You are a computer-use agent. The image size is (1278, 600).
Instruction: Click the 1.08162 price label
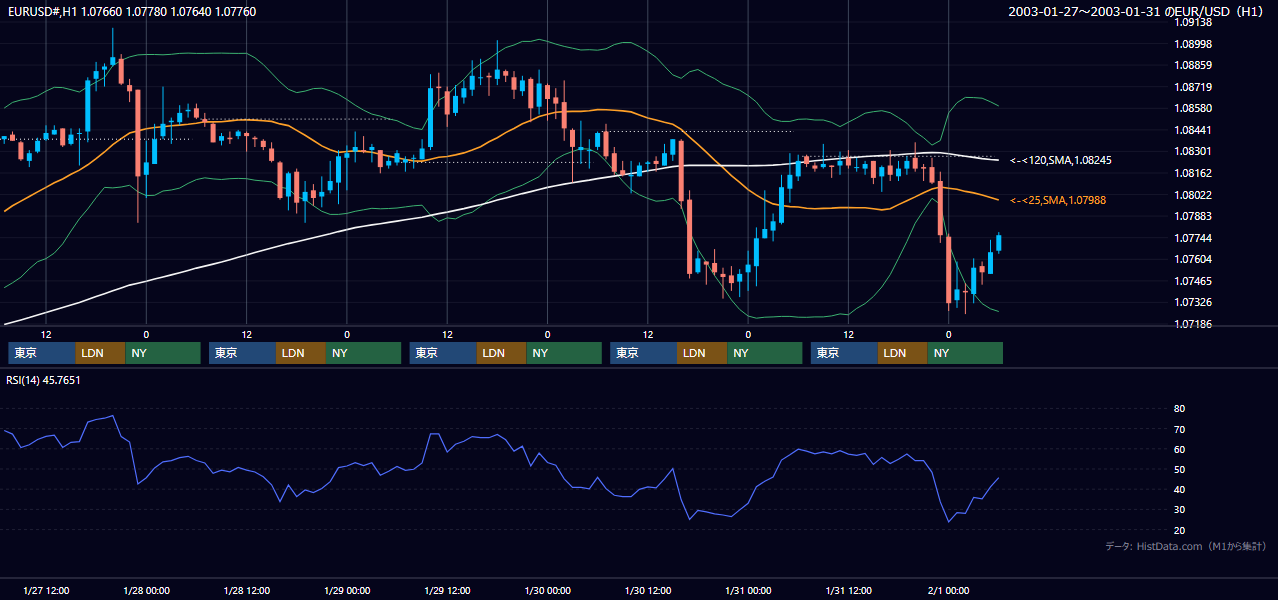[x=1193, y=173]
